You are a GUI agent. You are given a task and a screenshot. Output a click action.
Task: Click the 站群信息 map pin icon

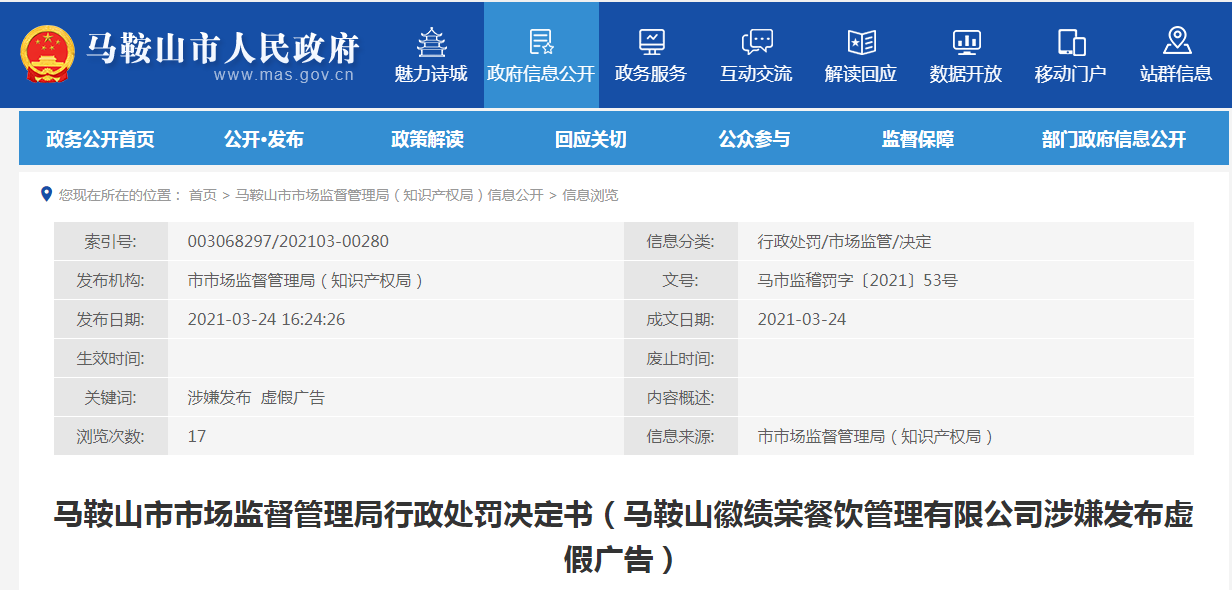1177,41
